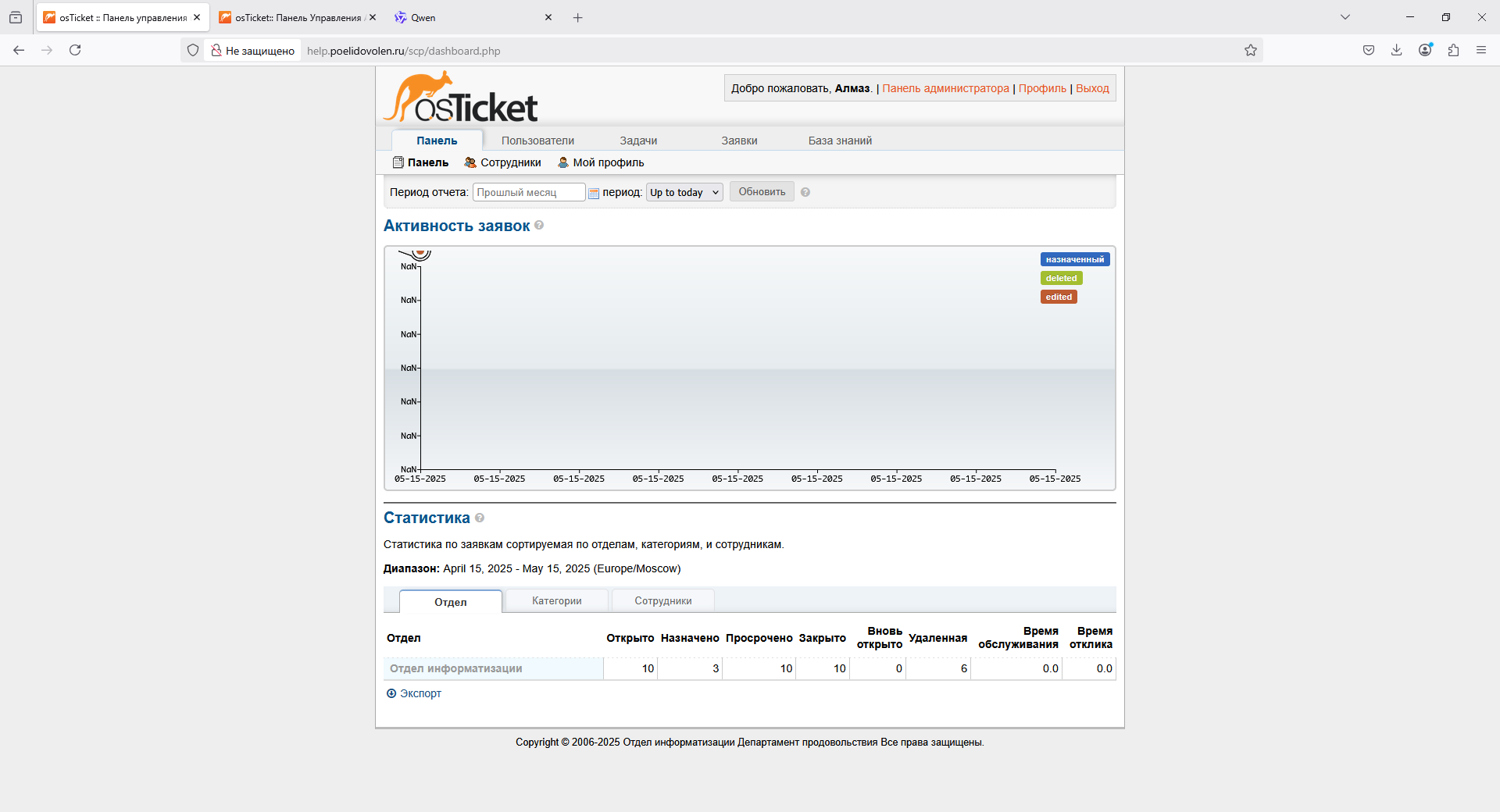Toggle the назначенный legend series
Screen dimensions: 1500x812
(1074, 259)
